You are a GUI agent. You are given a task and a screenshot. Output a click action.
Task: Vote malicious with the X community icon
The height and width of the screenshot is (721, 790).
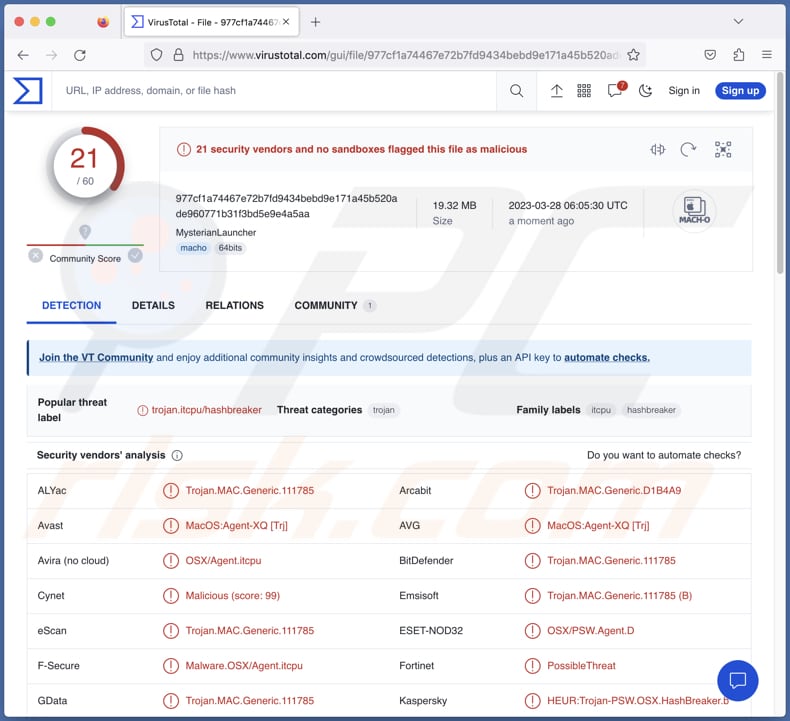pyautogui.click(x=35, y=256)
